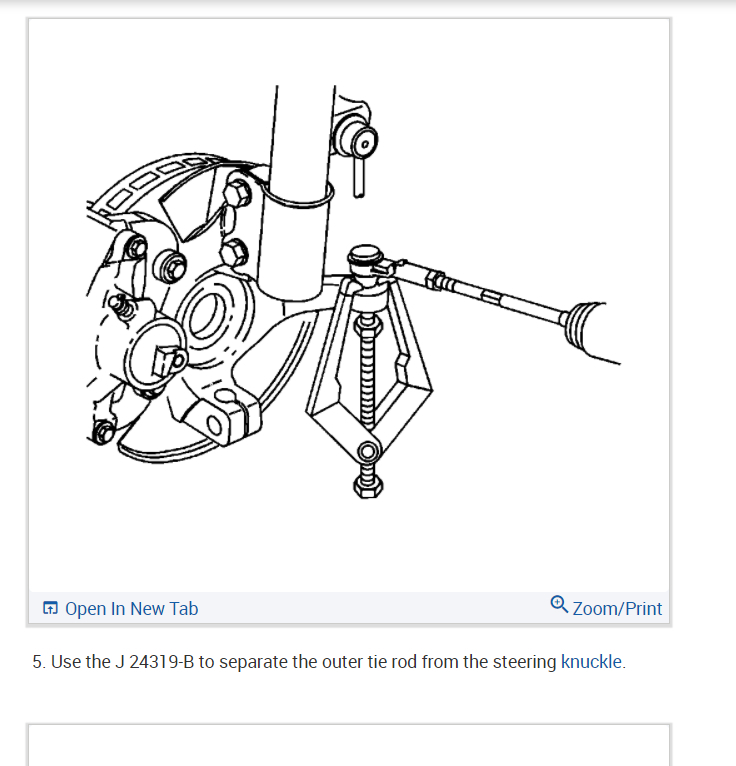Screen dimensions: 736x766
Task: Select the Zoom/Print text link
Action: click(x=617, y=609)
